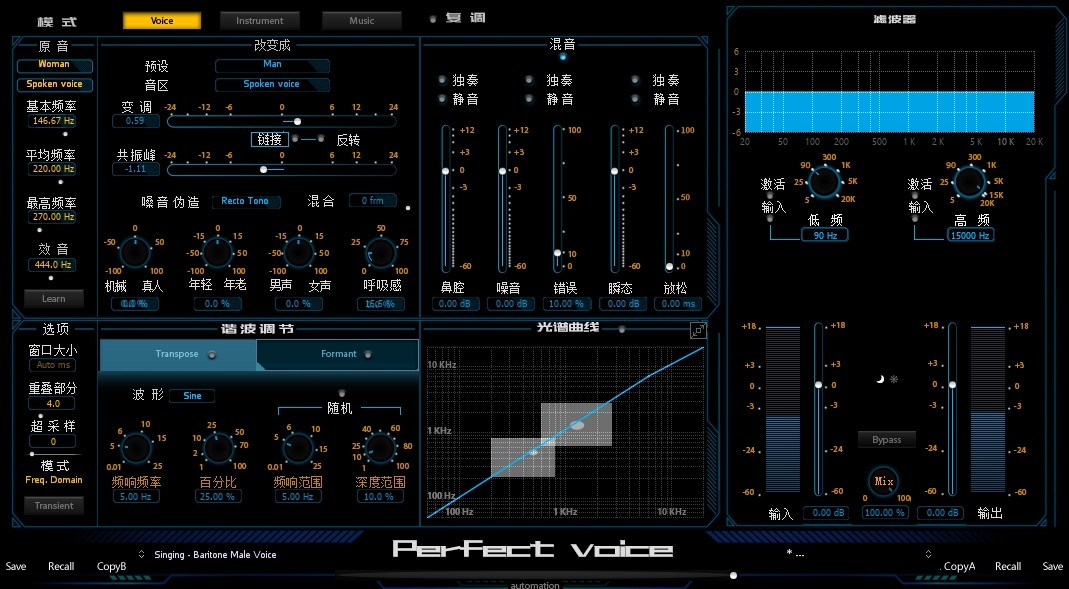Click the 深度范围 depth range knob
This screenshot has width=1069, height=589.
tap(380, 449)
